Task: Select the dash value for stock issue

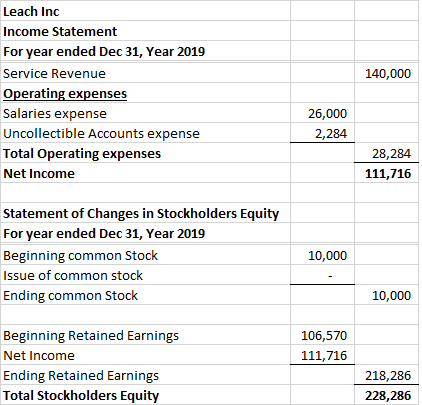Action: coord(330,276)
